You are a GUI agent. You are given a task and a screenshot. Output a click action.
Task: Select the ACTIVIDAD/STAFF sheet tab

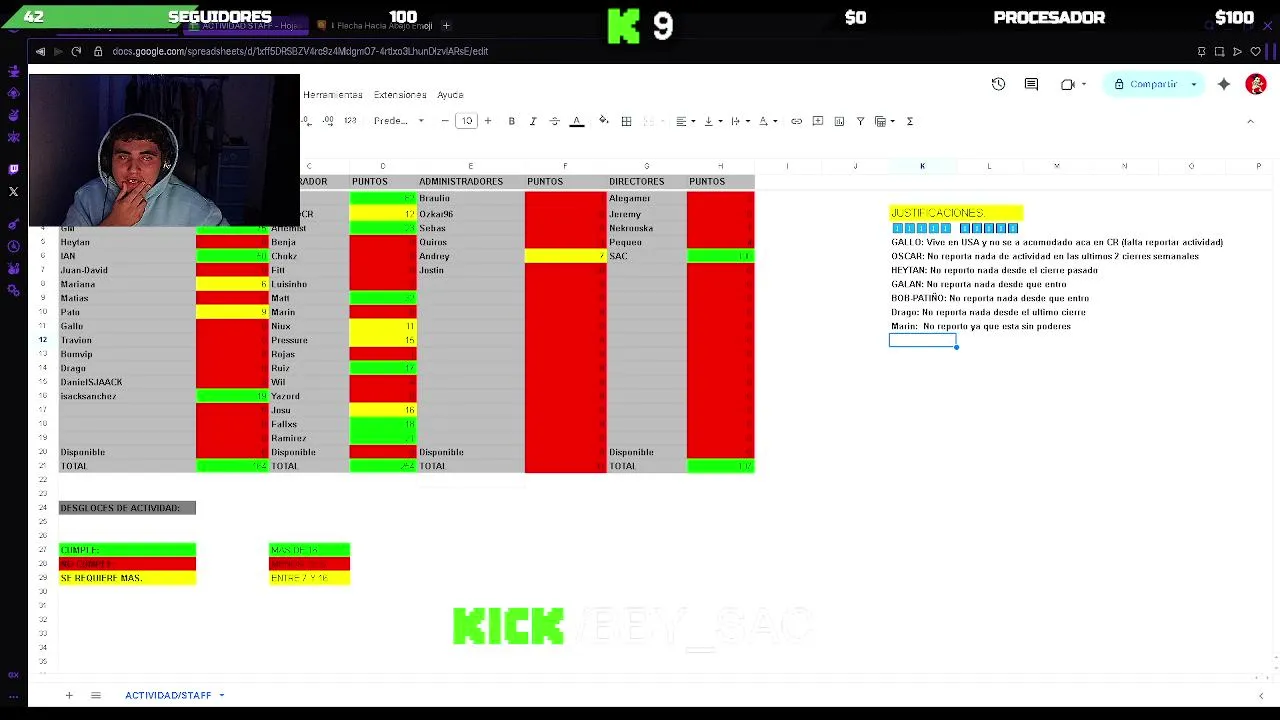(x=168, y=695)
